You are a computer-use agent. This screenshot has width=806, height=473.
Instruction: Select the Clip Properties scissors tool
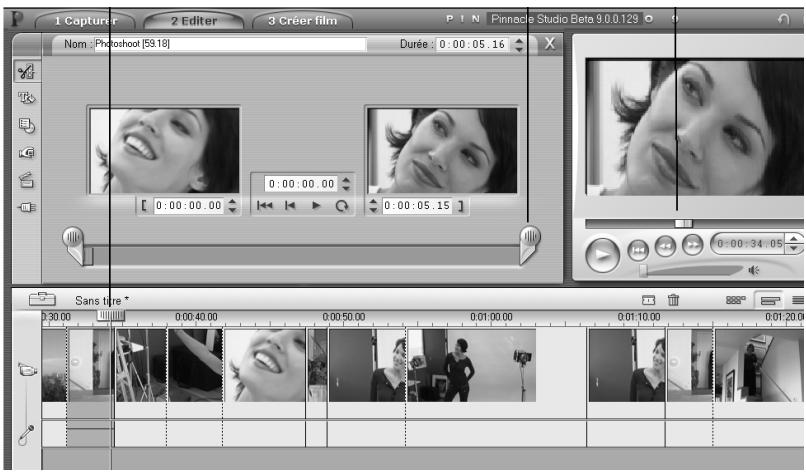pos(26,71)
